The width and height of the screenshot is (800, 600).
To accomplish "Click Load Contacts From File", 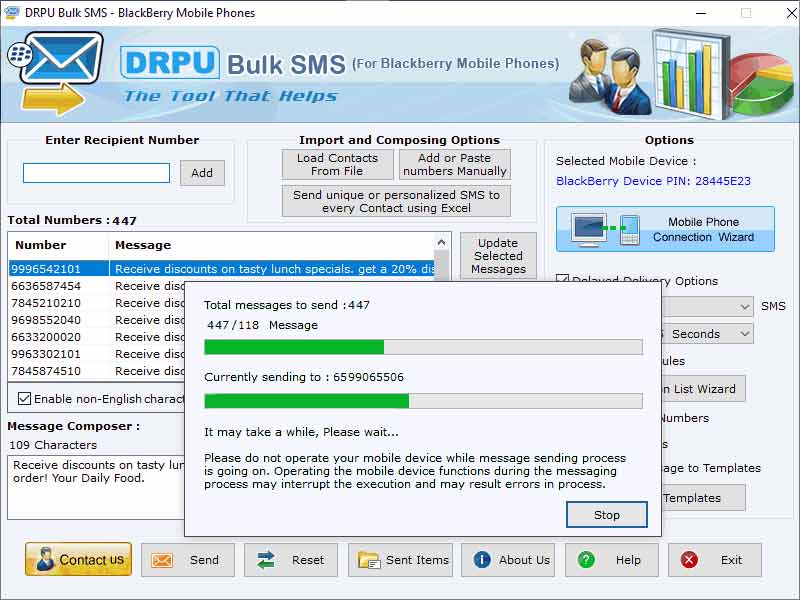I will click(x=337, y=162).
